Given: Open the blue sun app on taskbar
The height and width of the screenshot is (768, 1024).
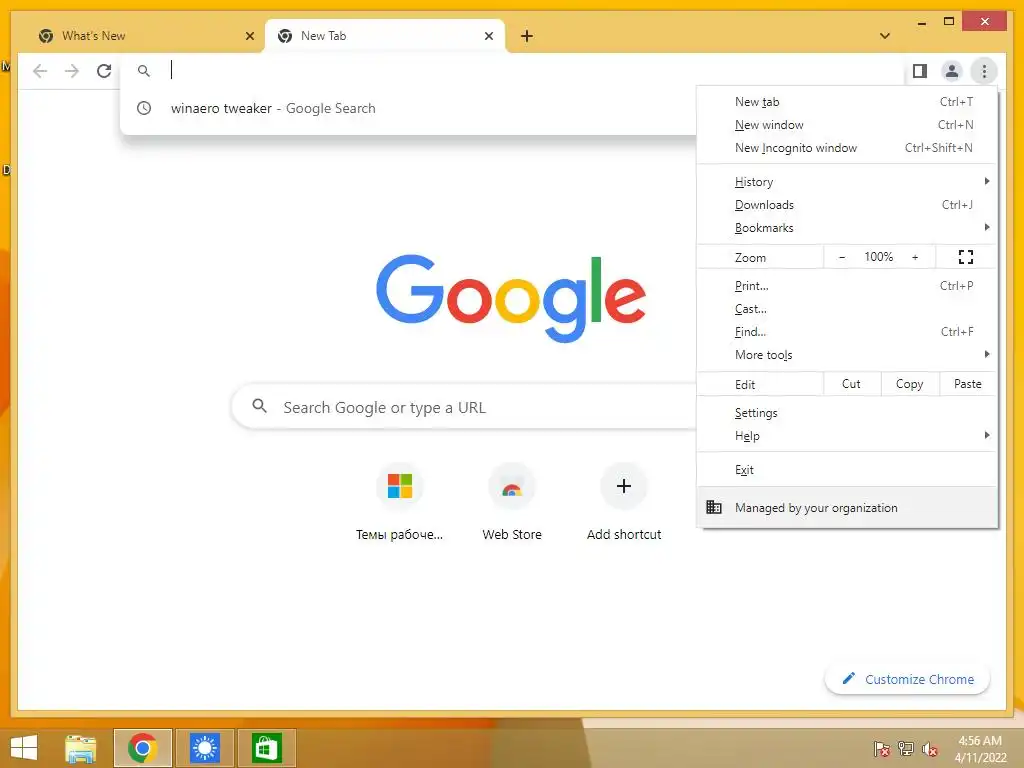Looking at the screenshot, I should (204, 748).
